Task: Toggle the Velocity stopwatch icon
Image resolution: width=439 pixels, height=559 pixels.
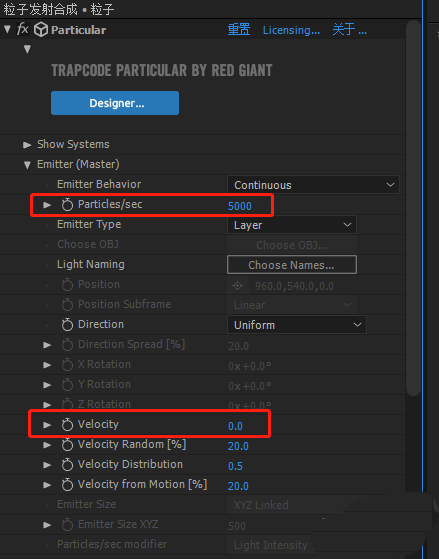Action: pyautogui.click(x=67, y=425)
